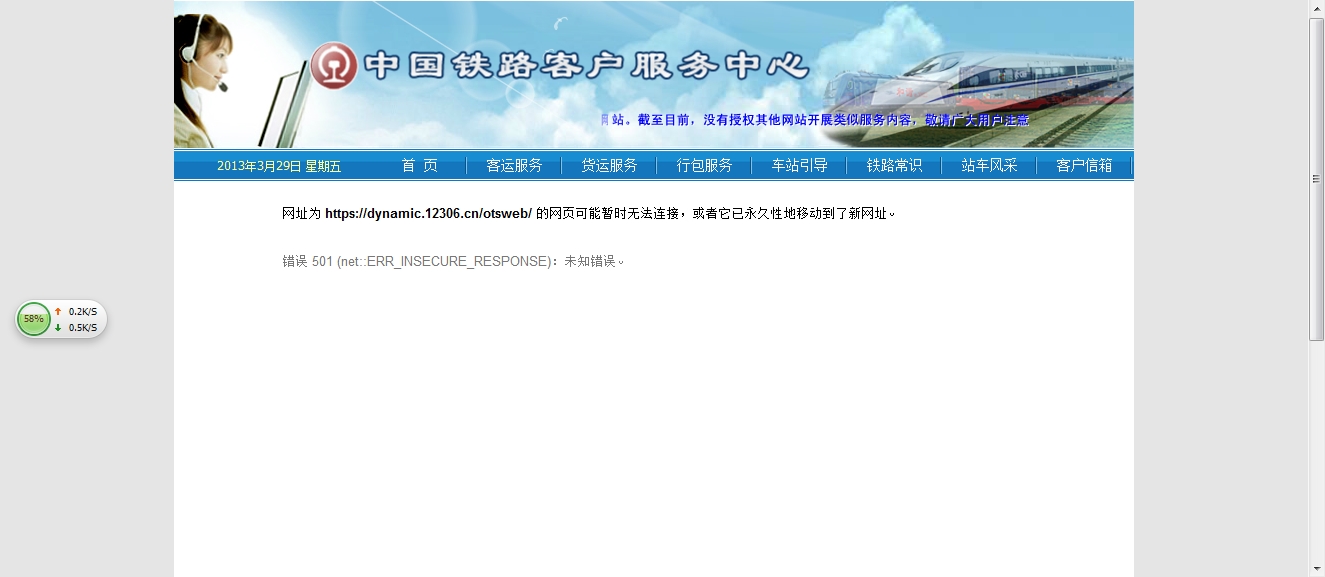Click the vertical scrollbar thumb

click(1317, 179)
